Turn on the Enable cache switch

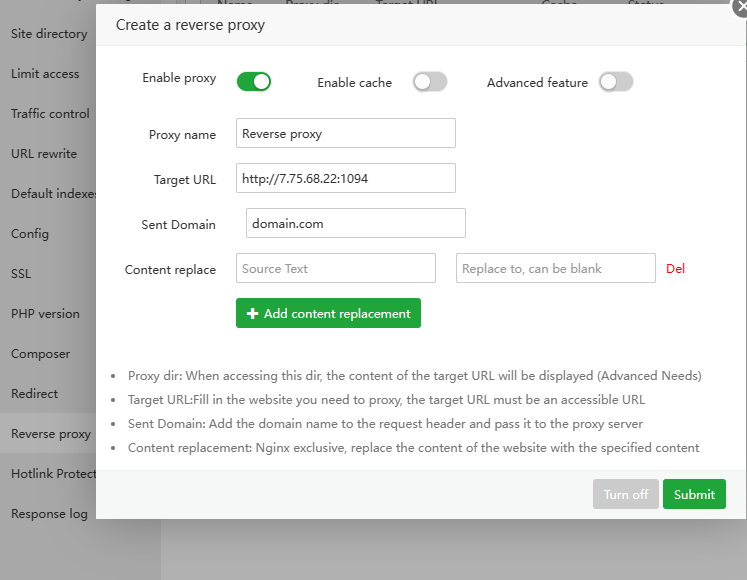[x=429, y=82]
